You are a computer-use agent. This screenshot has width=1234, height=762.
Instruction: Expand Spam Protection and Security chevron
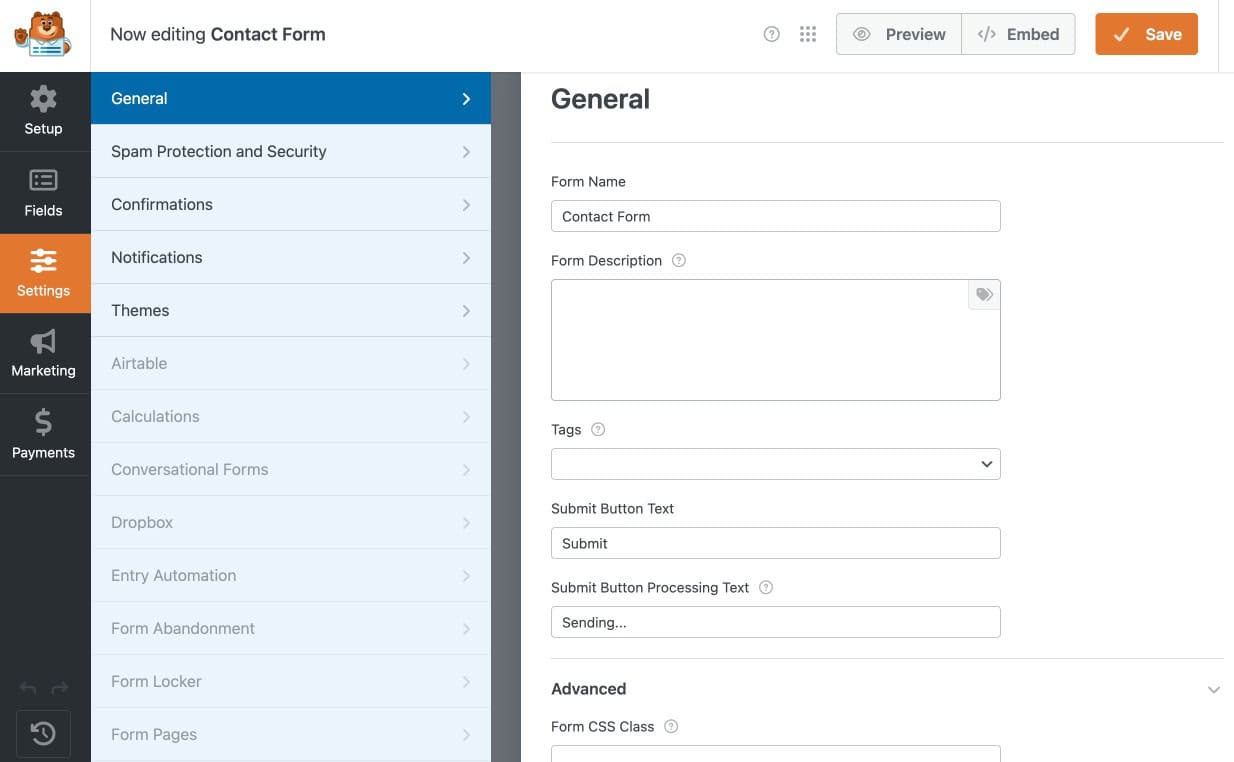point(466,151)
